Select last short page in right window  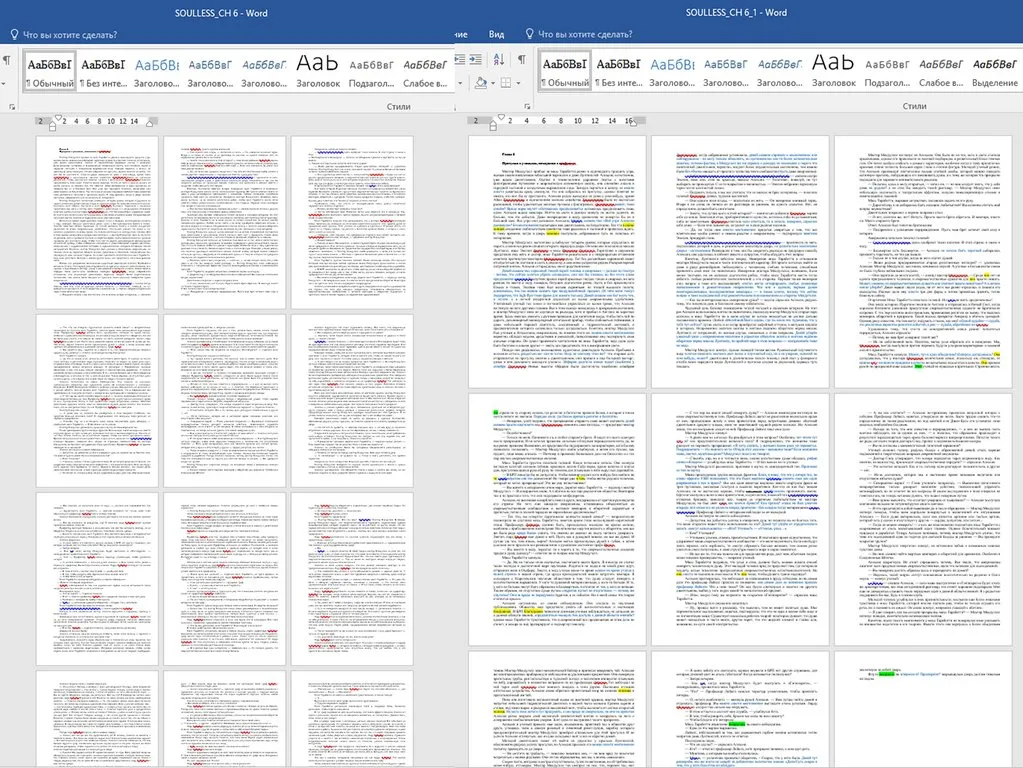[x=923, y=709]
